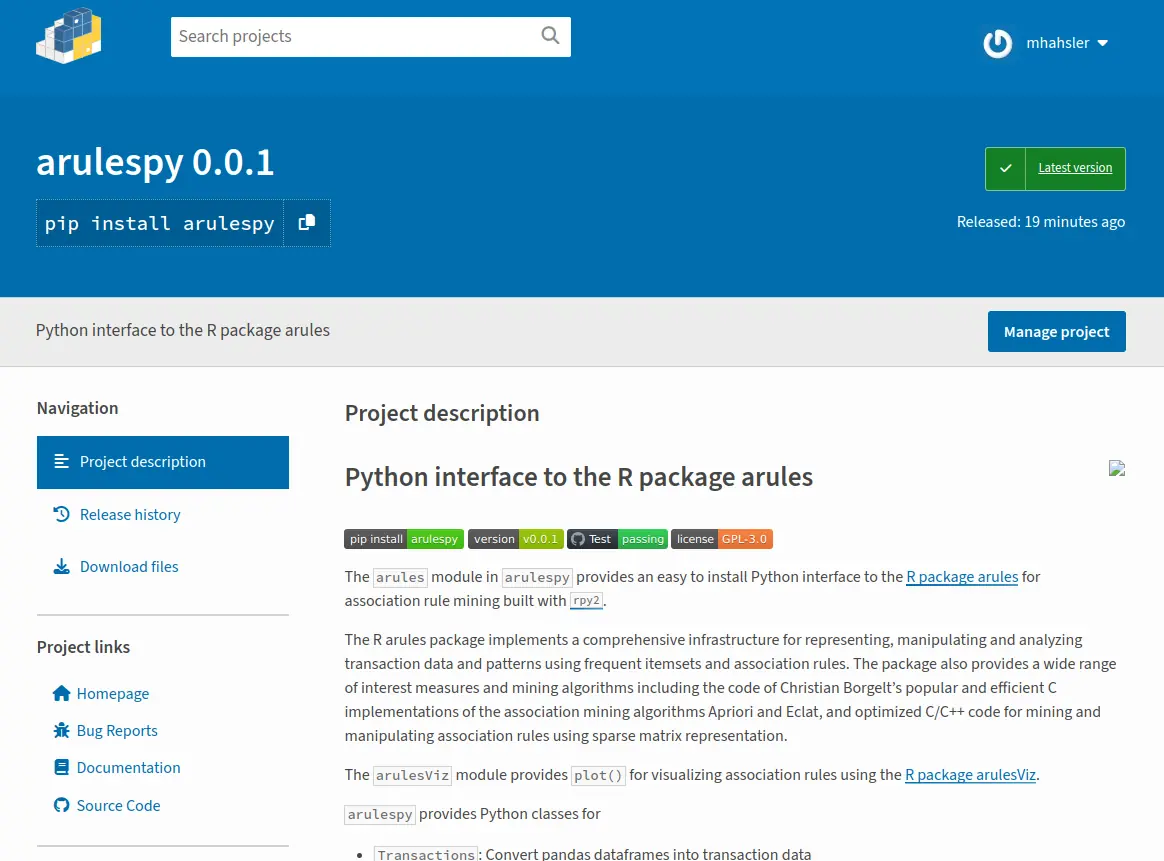
Task: Open the Documentation link
Action: 128,767
